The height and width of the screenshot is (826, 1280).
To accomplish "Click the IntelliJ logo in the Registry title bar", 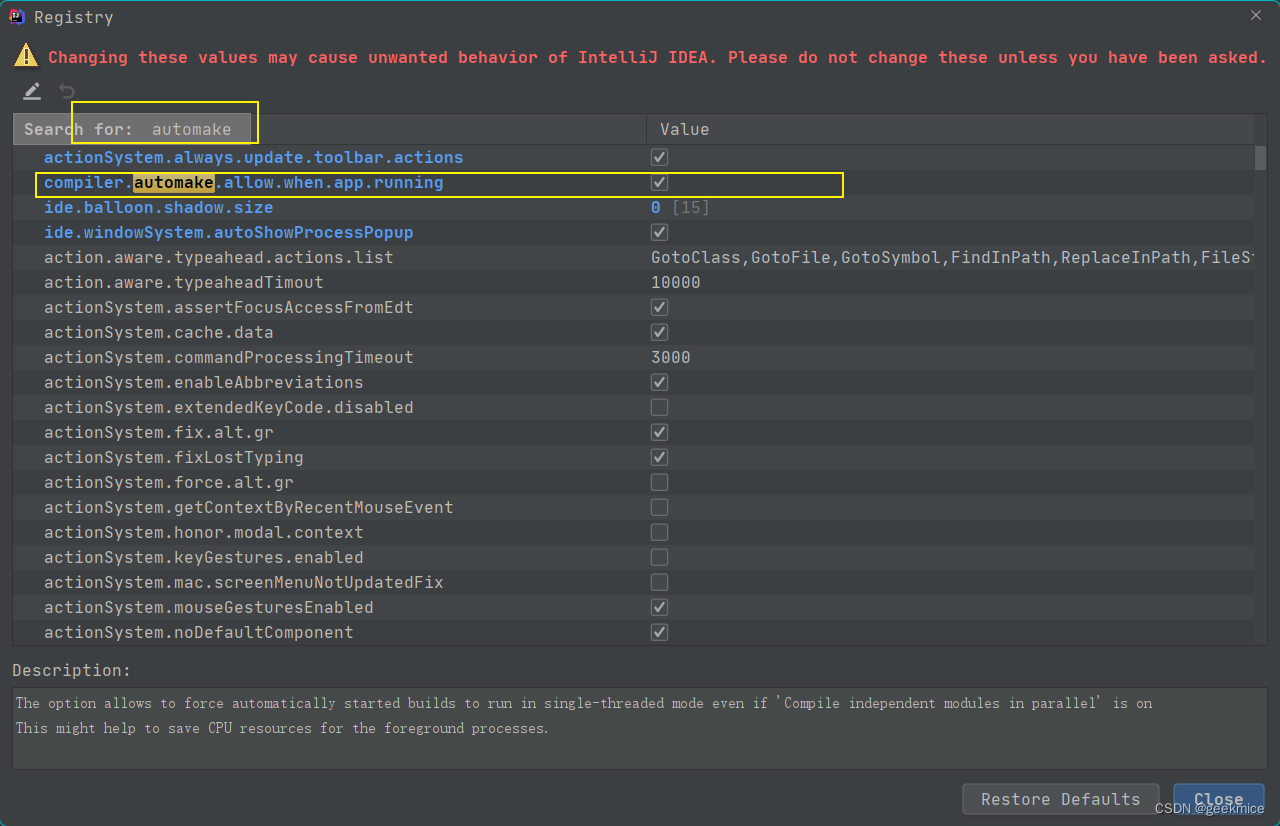I will [x=19, y=16].
